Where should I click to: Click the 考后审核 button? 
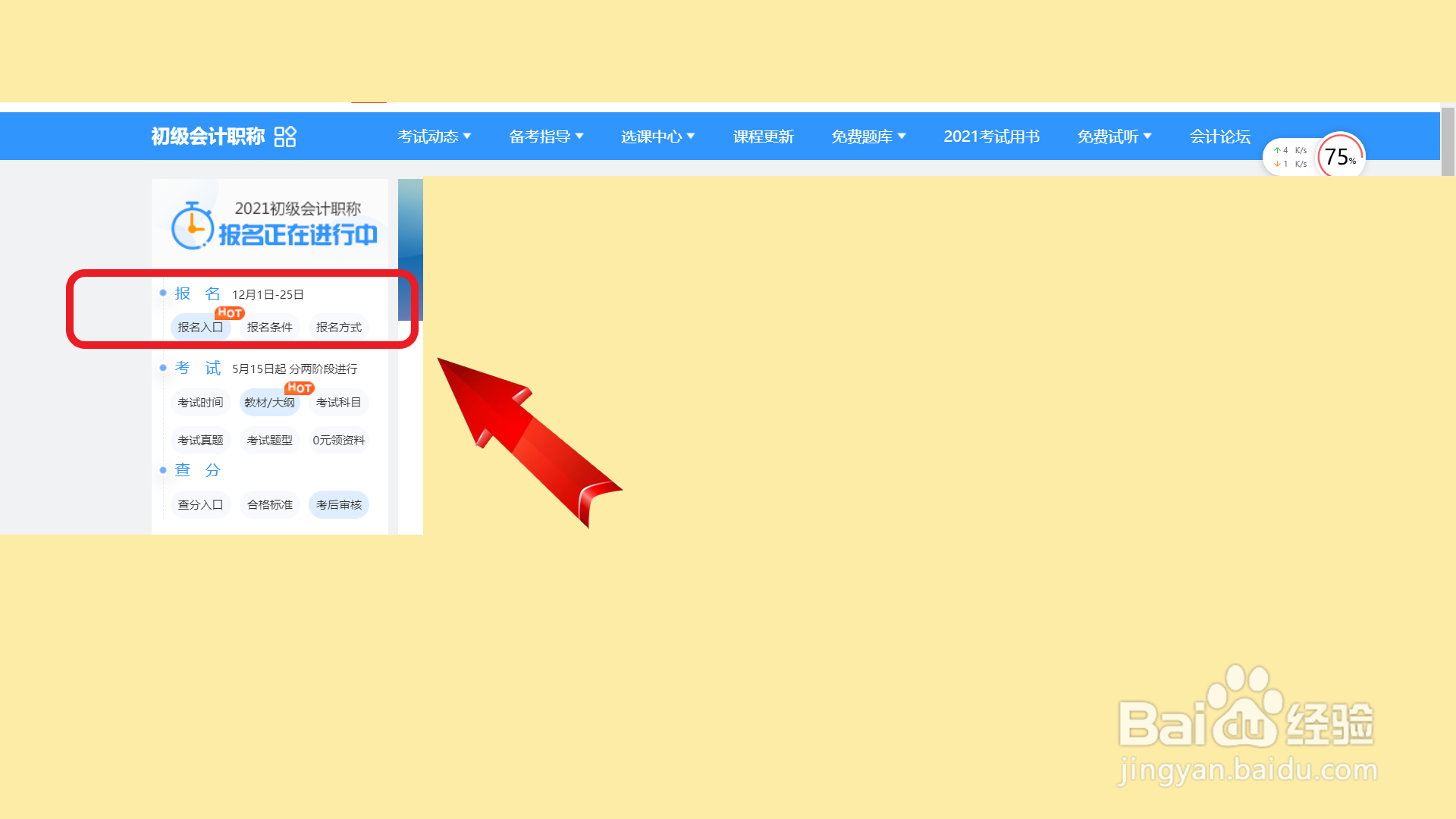pyautogui.click(x=338, y=505)
